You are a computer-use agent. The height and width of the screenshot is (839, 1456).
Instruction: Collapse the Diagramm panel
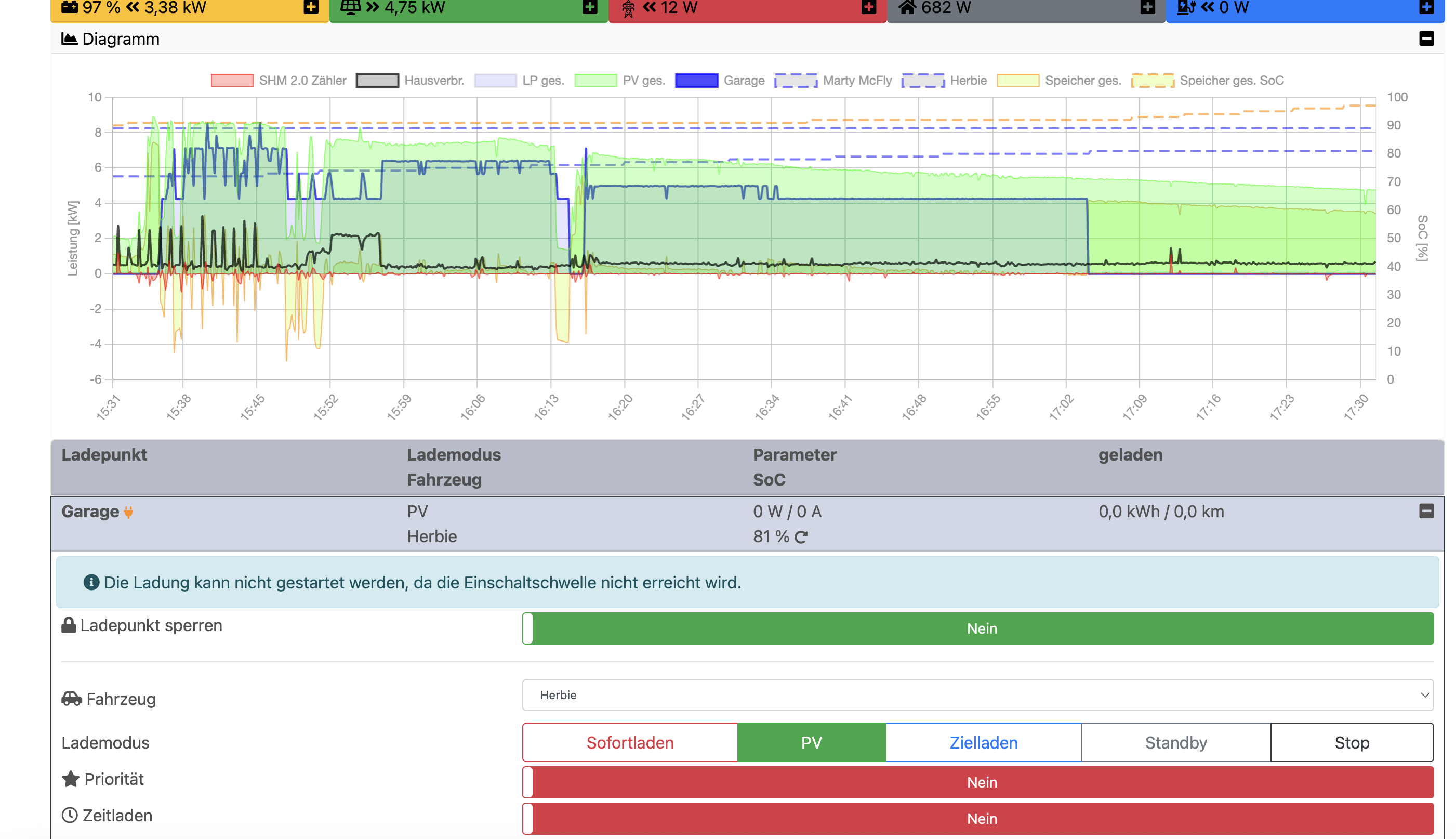[1426, 38]
